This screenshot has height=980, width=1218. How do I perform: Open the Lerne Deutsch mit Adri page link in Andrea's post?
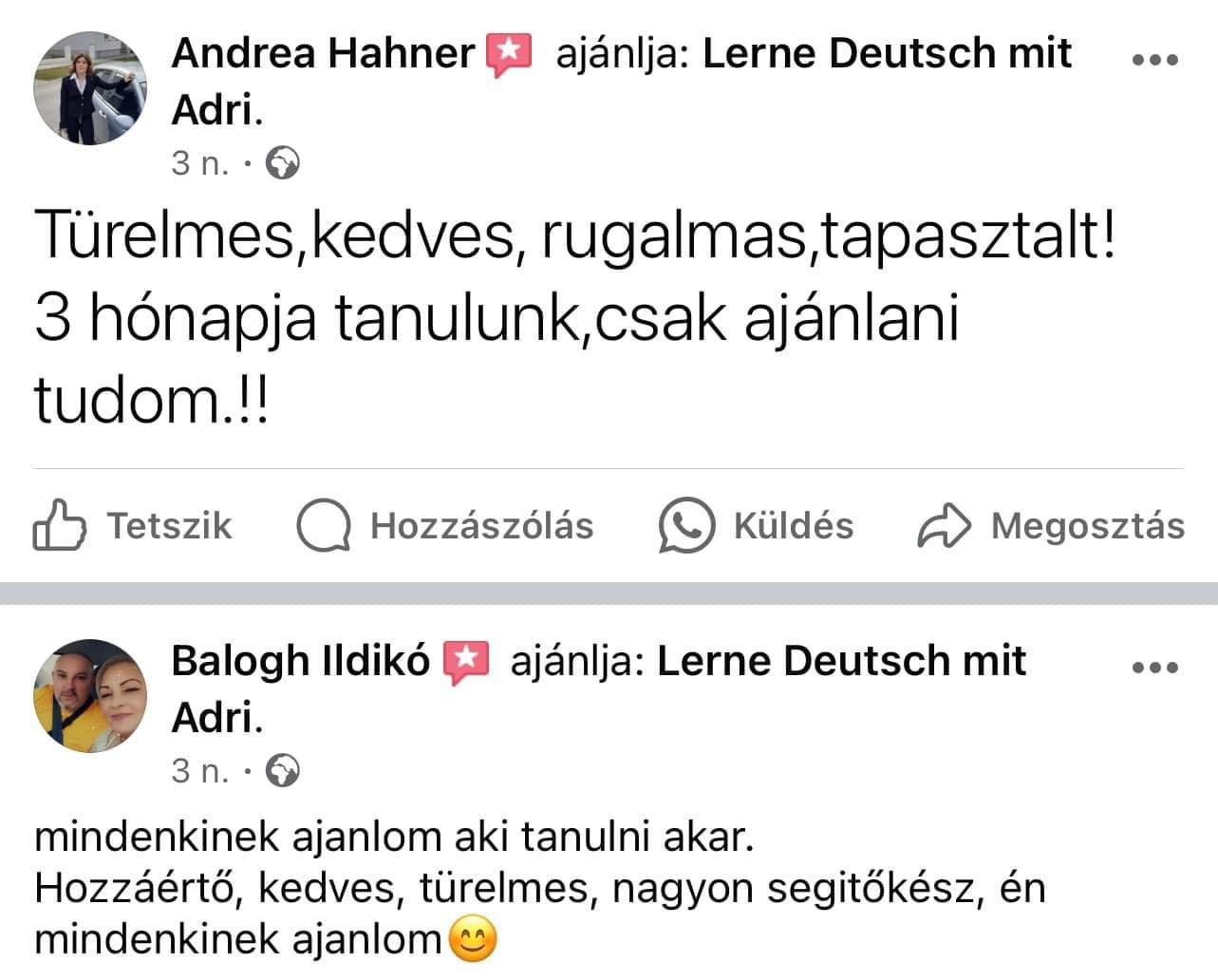click(x=887, y=53)
